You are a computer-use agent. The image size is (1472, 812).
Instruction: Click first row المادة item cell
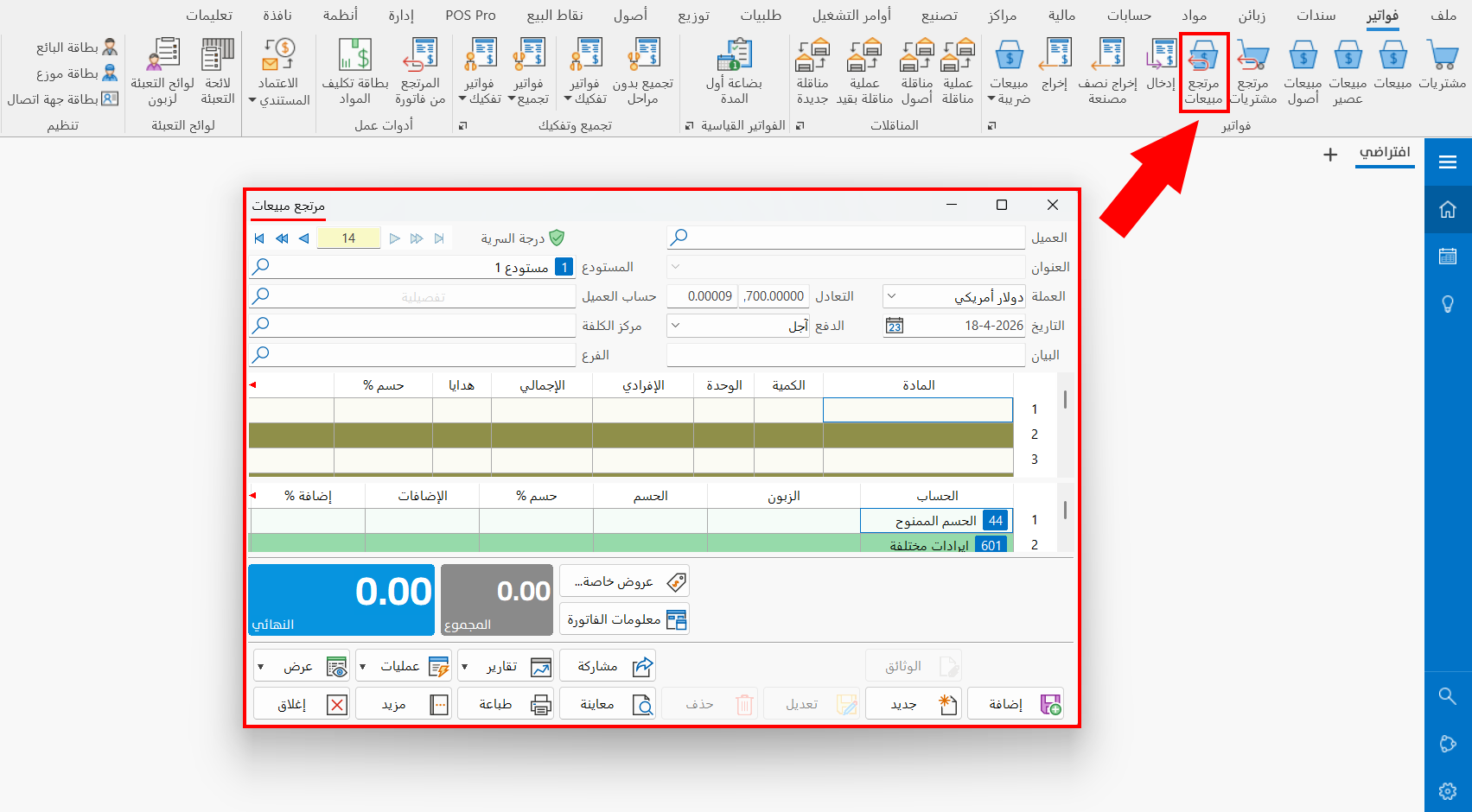pyautogui.click(x=918, y=409)
